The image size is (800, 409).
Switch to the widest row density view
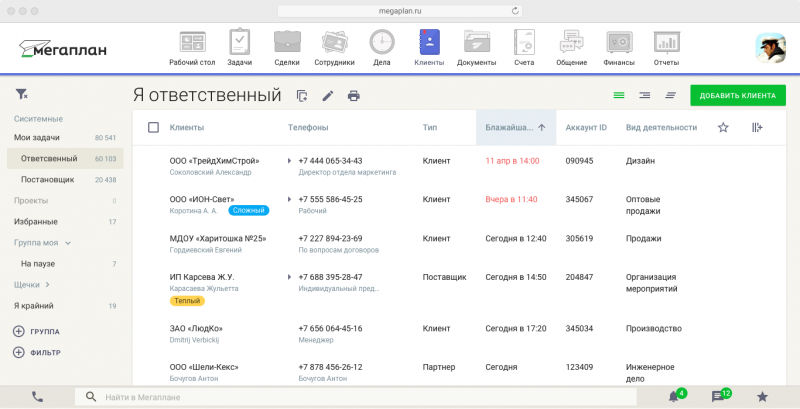(x=619, y=95)
